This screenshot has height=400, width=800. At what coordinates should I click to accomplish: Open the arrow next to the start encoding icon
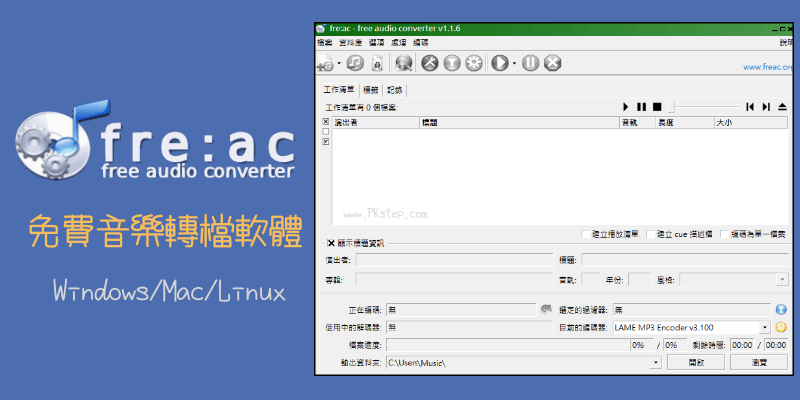(514, 64)
